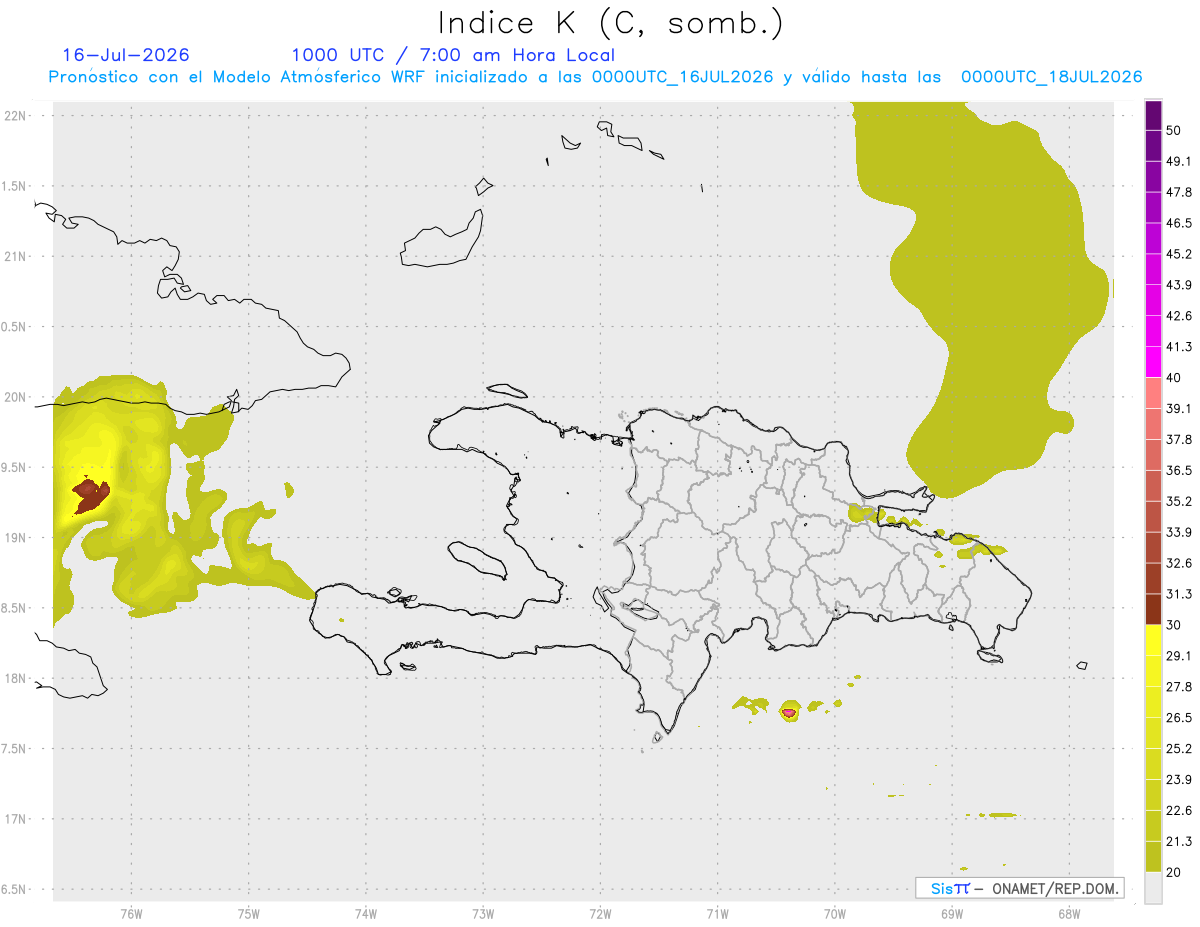Click the '73W' longitude label

tap(483, 912)
